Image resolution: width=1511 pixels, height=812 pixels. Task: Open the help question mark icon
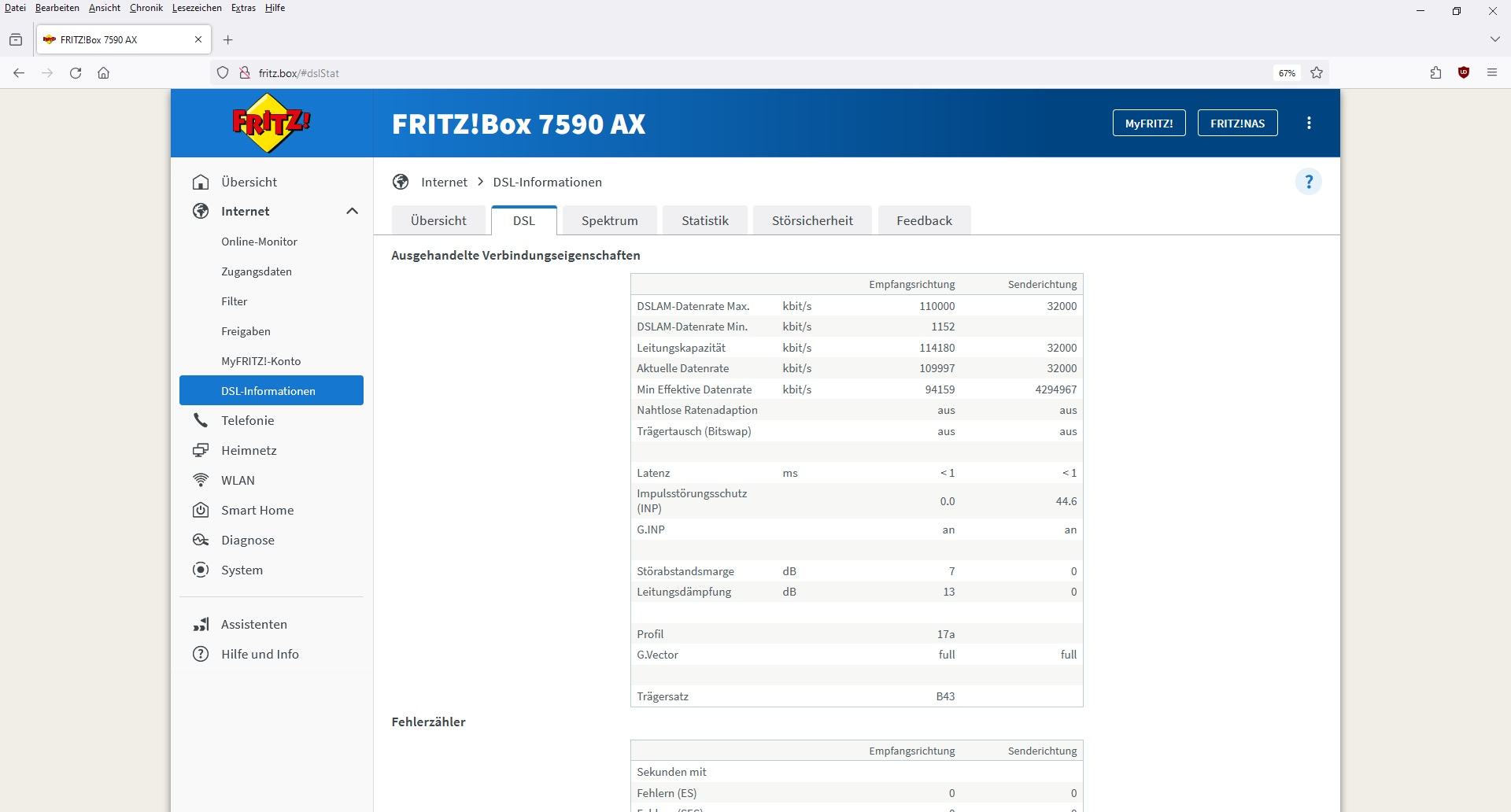1309,182
